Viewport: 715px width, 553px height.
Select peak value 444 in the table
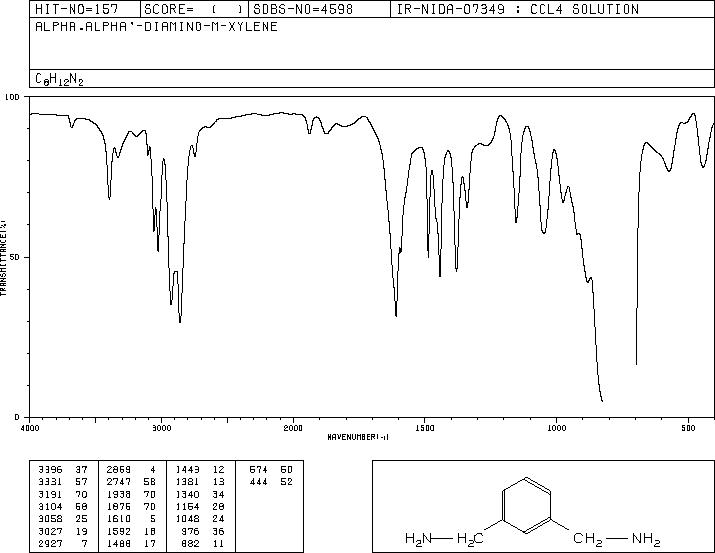259,482
